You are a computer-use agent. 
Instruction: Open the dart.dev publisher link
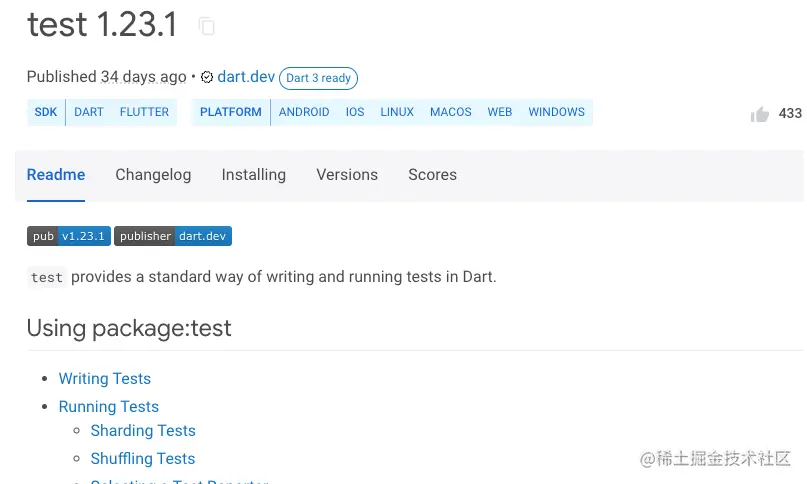pos(246,77)
